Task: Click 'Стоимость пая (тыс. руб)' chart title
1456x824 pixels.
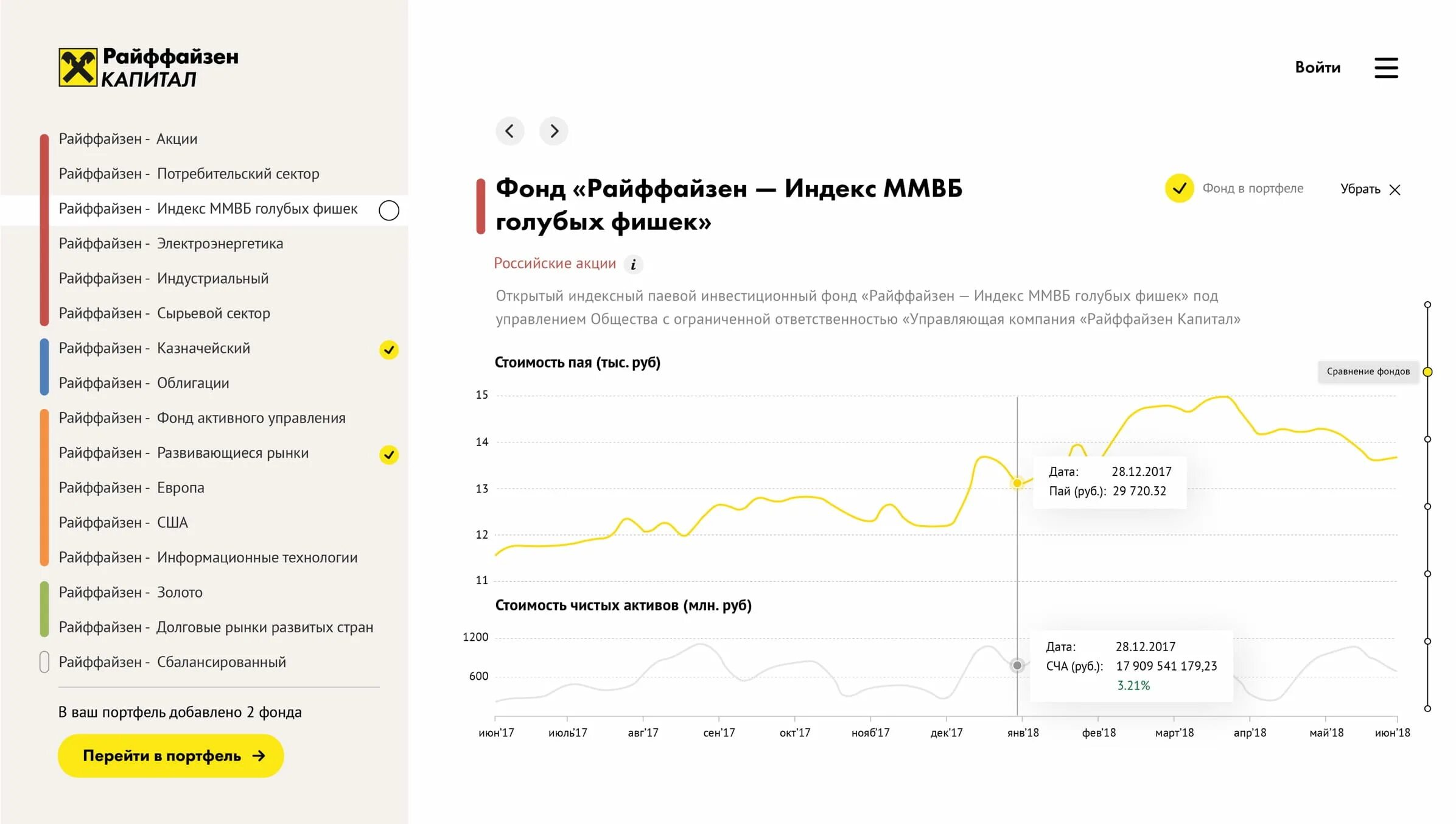Action: click(577, 363)
